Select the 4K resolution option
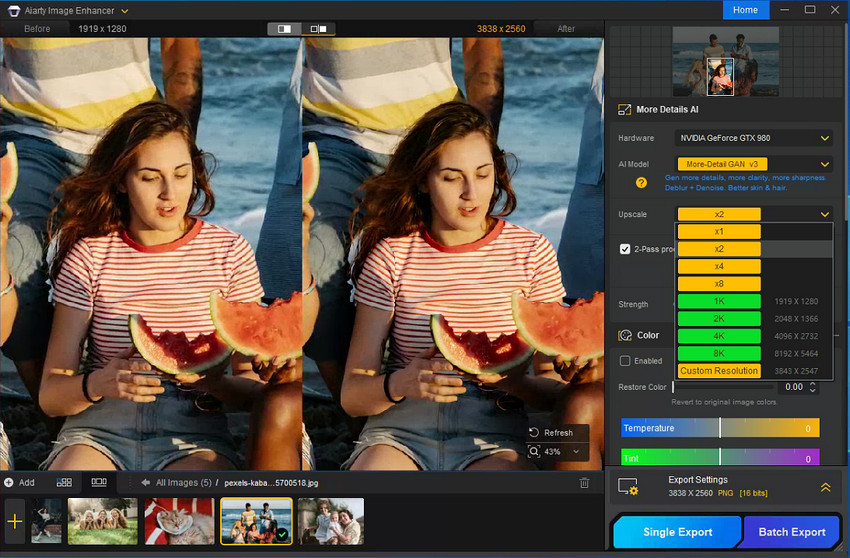 tap(719, 336)
